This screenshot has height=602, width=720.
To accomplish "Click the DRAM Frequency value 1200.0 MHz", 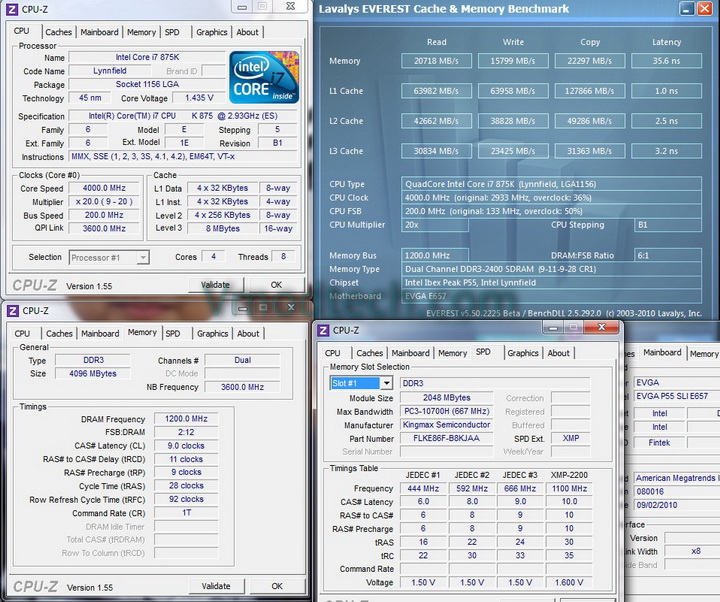I will click(x=186, y=419).
